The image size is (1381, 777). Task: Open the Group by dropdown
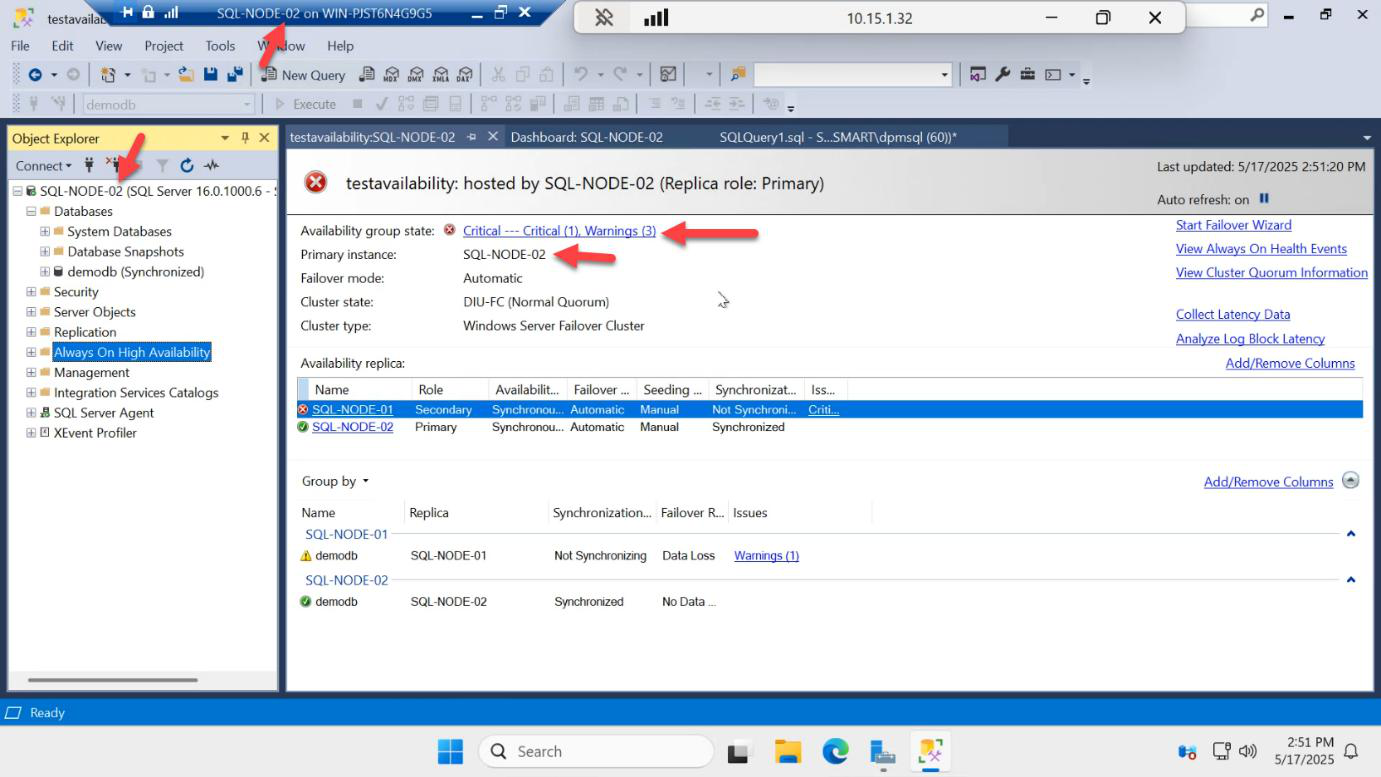(x=336, y=481)
